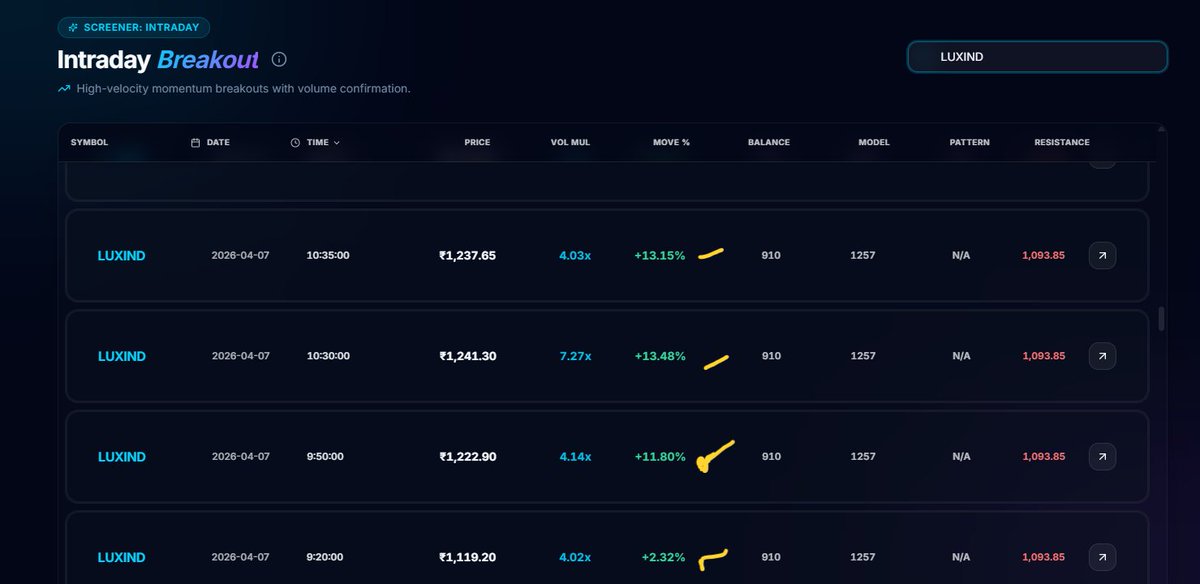Image resolution: width=1200 pixels, height=584 pixels.
Task: Open the LUXIND symbol link in the 9:20:00 row
Action: tap(121, 558)
